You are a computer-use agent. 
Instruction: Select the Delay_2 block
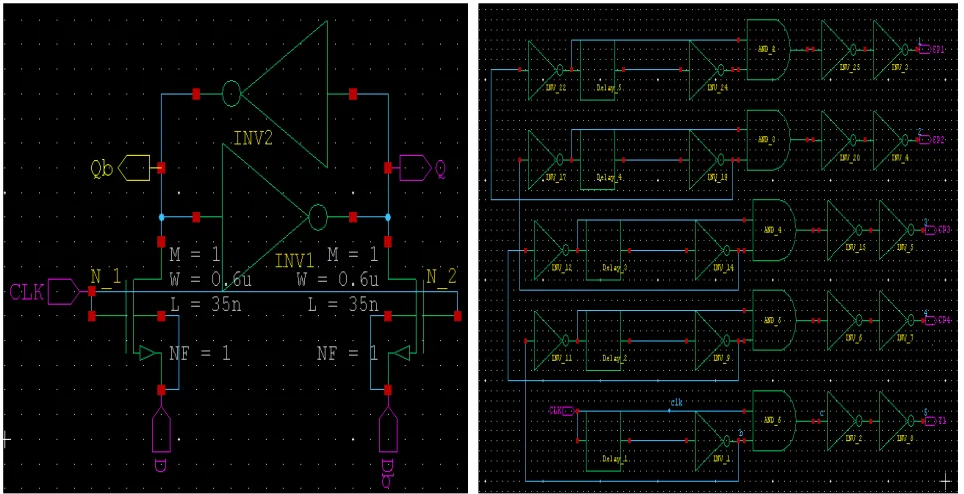point(604,340)
